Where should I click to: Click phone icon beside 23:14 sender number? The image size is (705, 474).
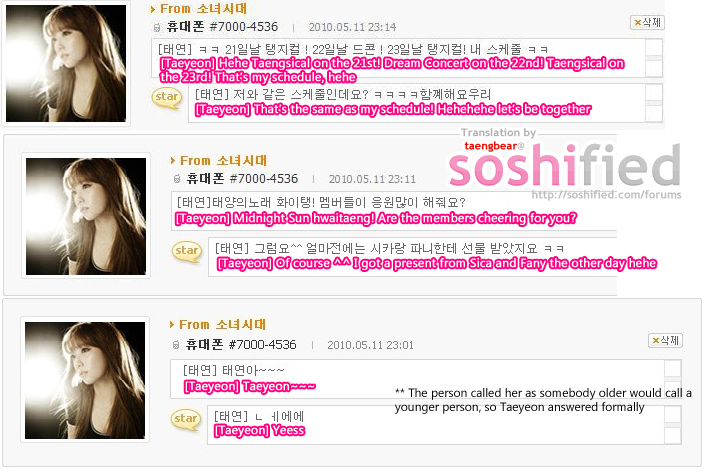[x=157, y=28]
